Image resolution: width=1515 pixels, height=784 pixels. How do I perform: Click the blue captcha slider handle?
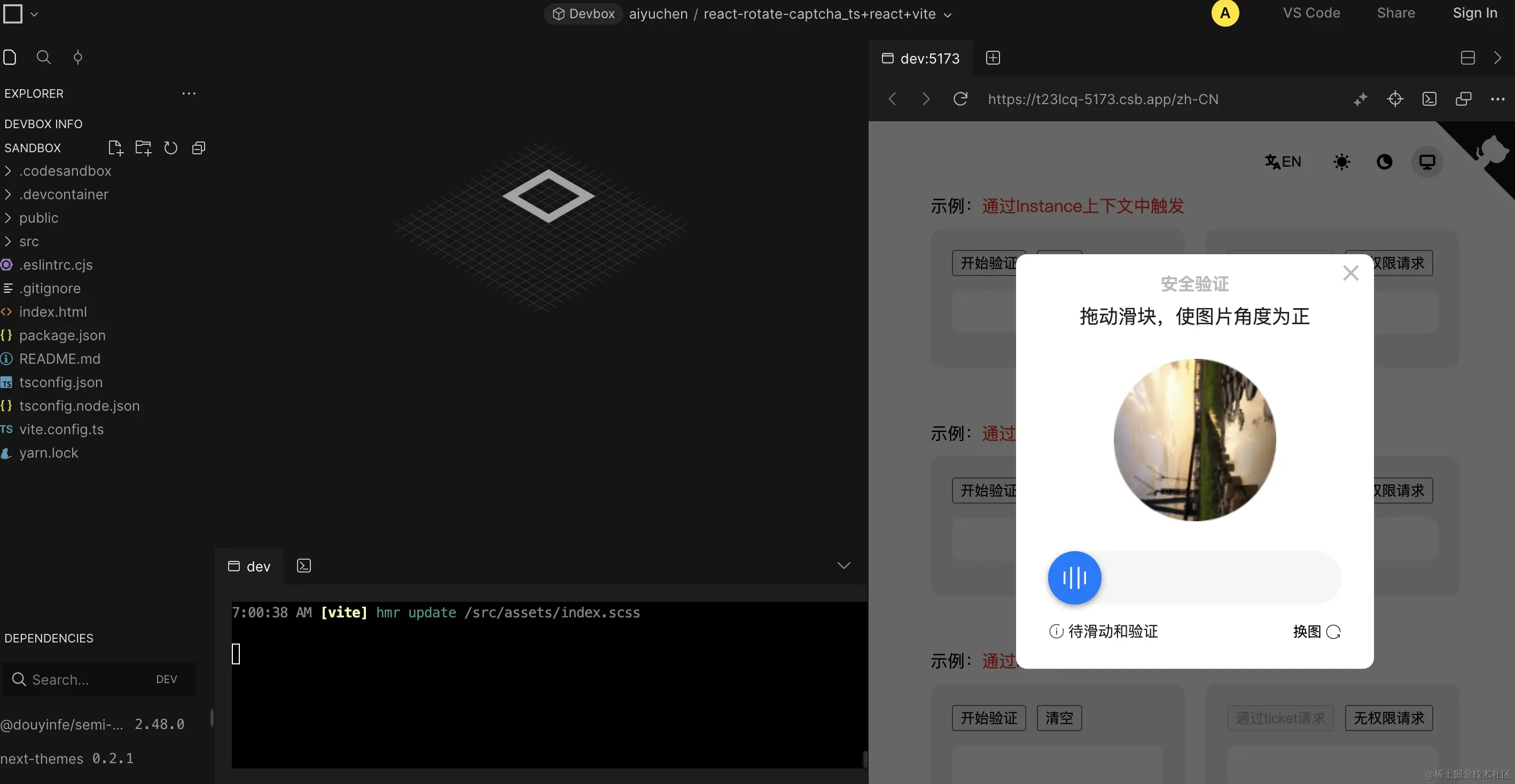click(x=1074, y=577)
